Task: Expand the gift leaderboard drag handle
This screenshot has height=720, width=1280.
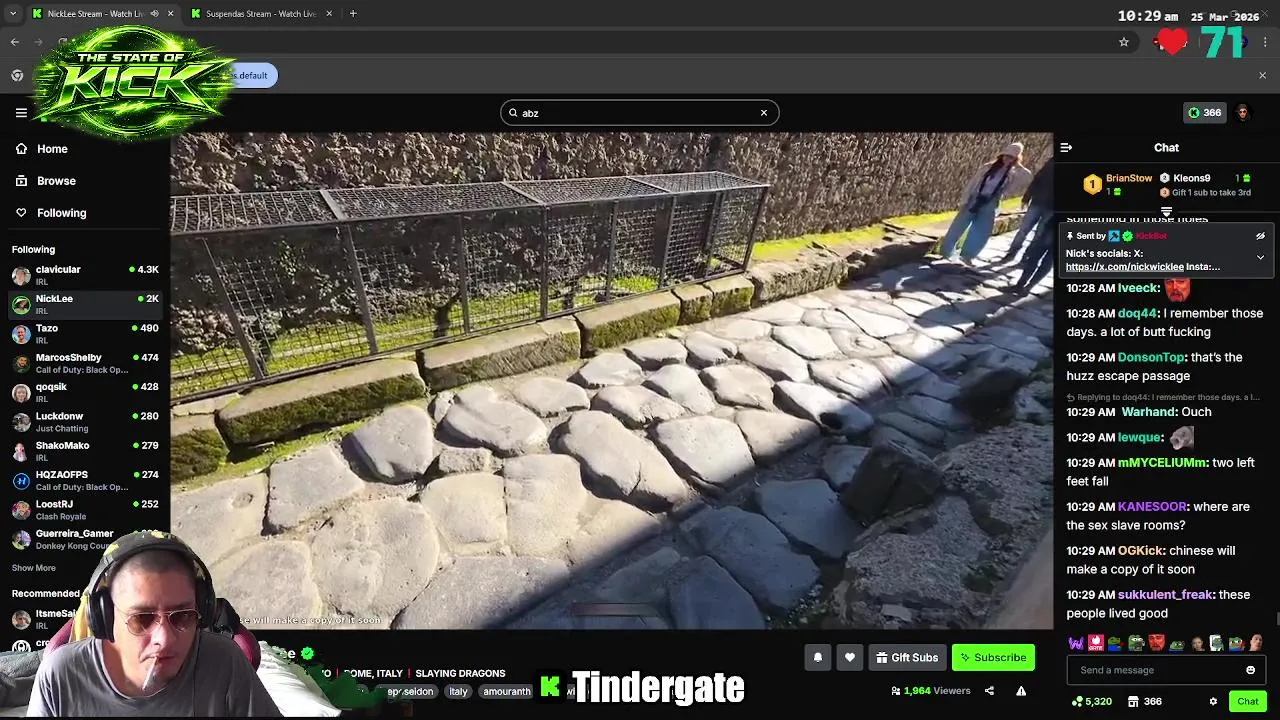Action: [1166, 212]
